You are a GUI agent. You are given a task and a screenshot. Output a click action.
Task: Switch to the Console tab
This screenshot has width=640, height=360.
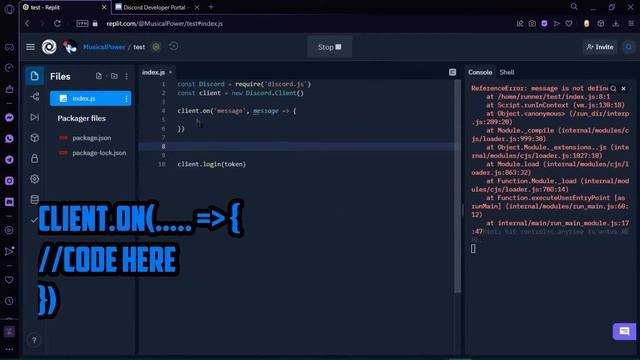480,72
